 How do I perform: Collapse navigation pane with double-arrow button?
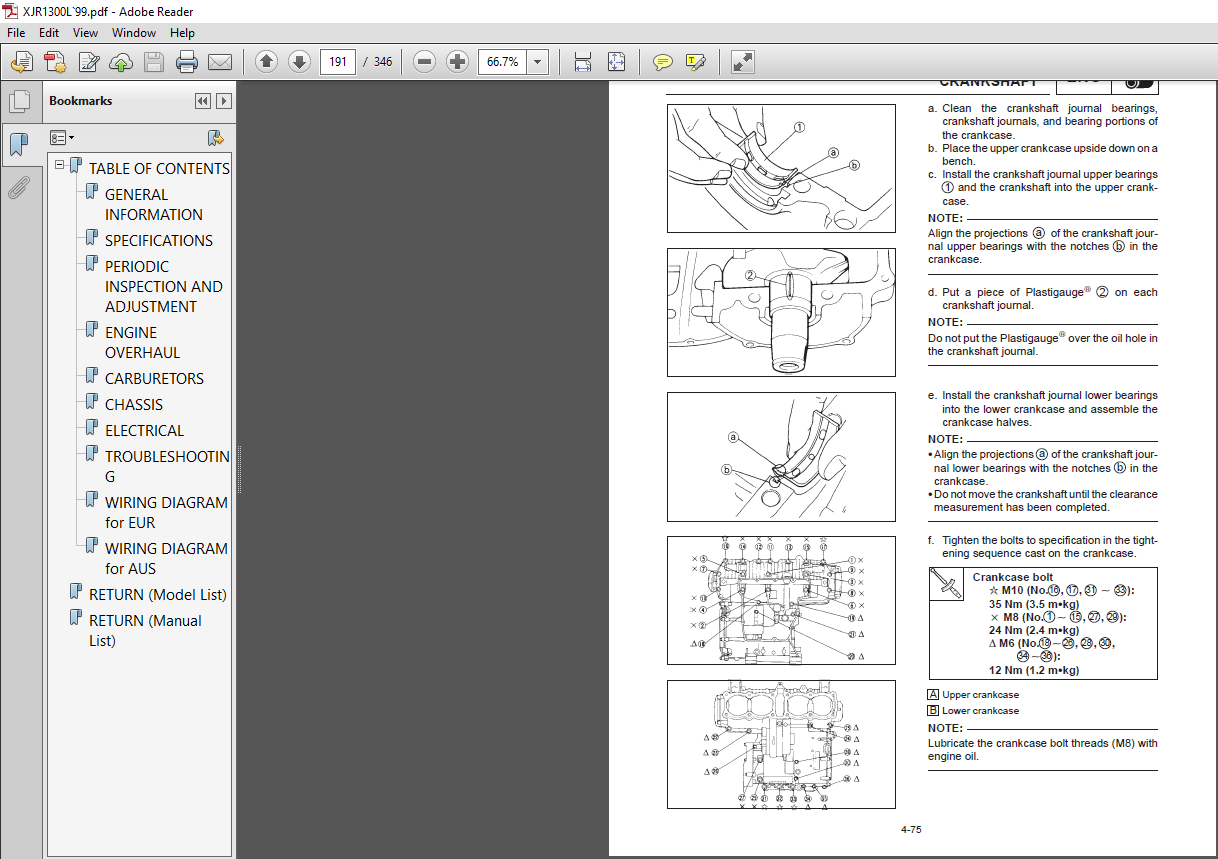(x=203, y=101)
